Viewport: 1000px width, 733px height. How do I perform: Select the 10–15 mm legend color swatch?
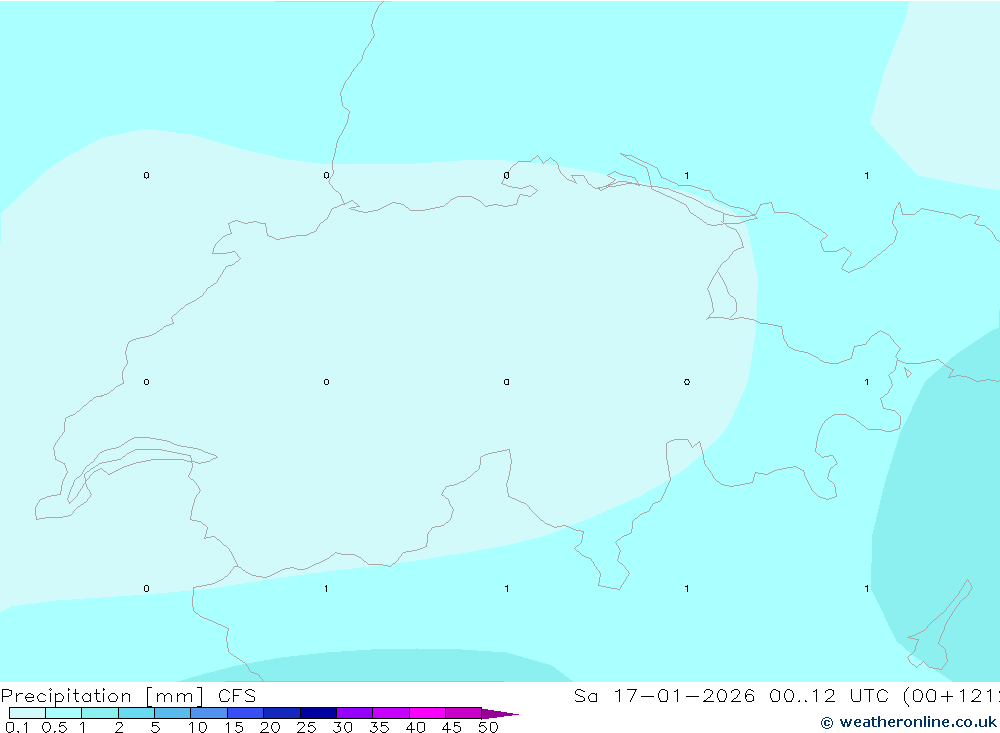pos(209,713)
